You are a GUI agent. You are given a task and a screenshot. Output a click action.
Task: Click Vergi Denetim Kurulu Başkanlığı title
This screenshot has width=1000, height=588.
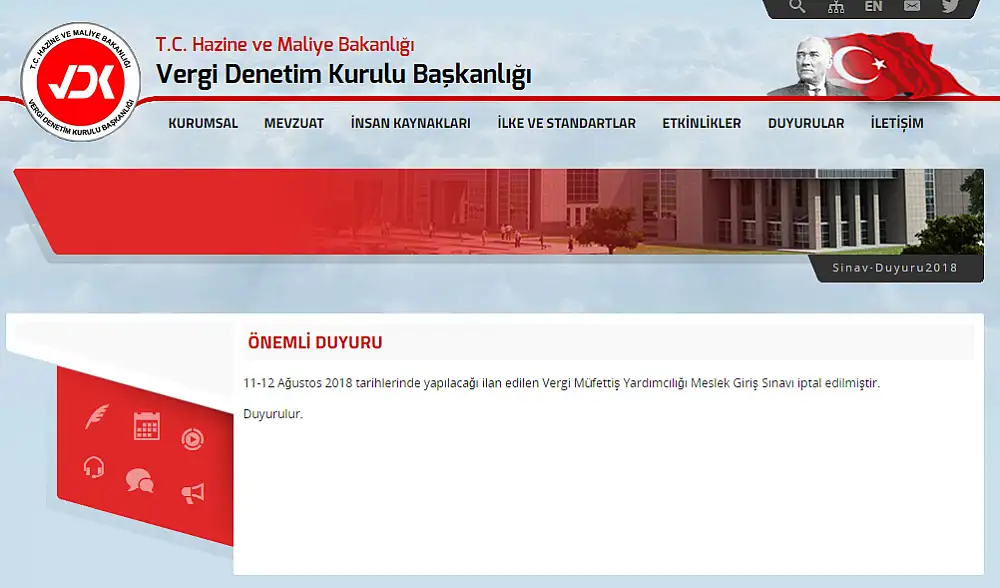tap(343, 75)
